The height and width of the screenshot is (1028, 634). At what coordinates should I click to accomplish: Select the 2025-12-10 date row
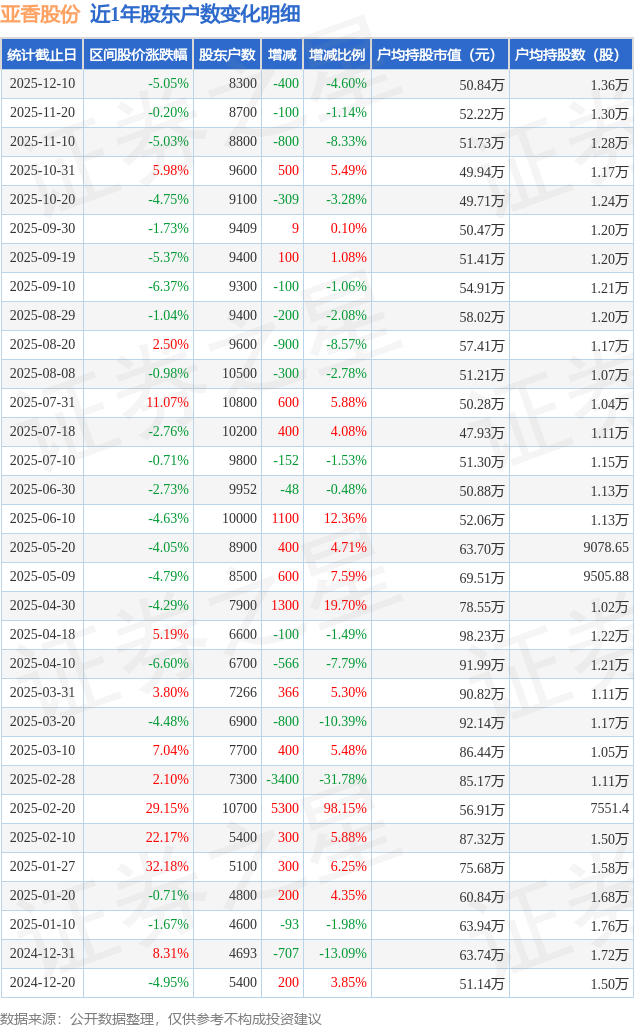pos(42,84)
